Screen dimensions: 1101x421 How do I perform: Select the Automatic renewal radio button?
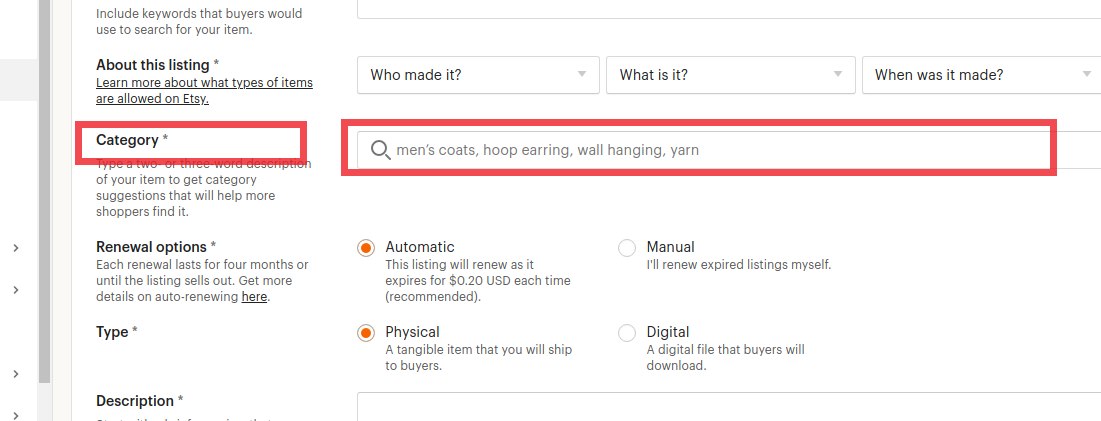pos(365,248)
